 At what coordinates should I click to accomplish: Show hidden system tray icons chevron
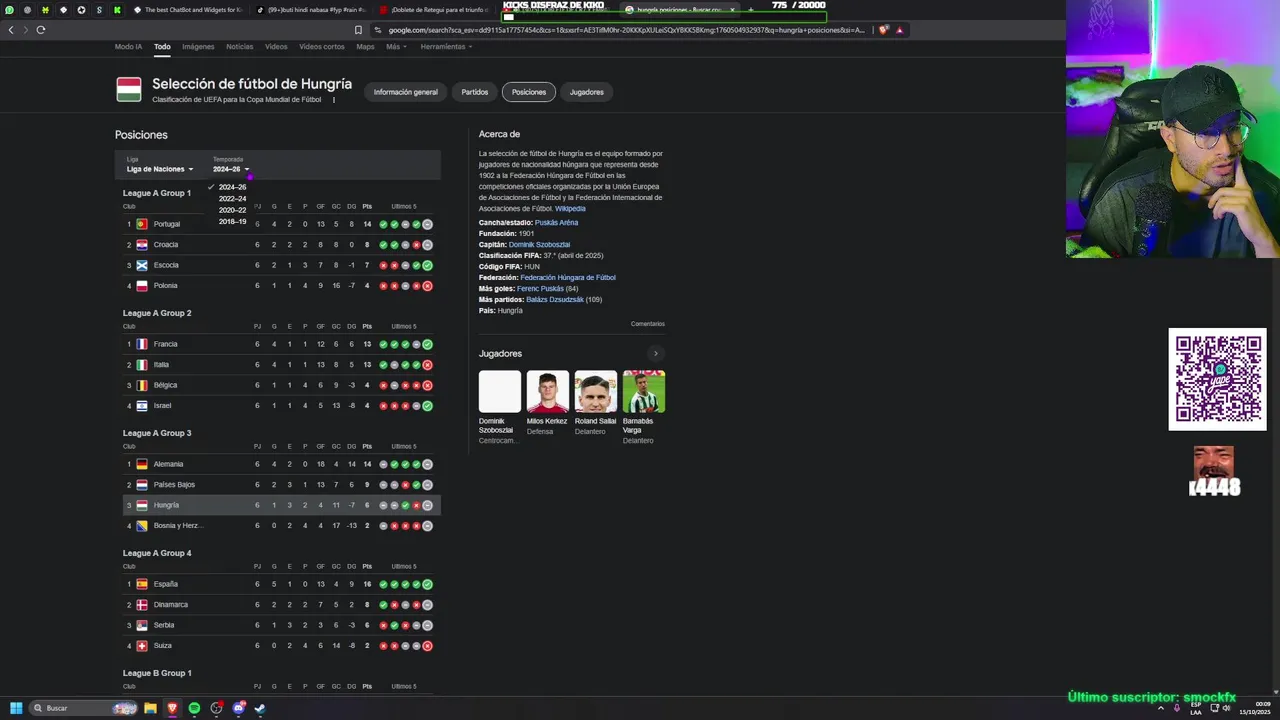1160,708
